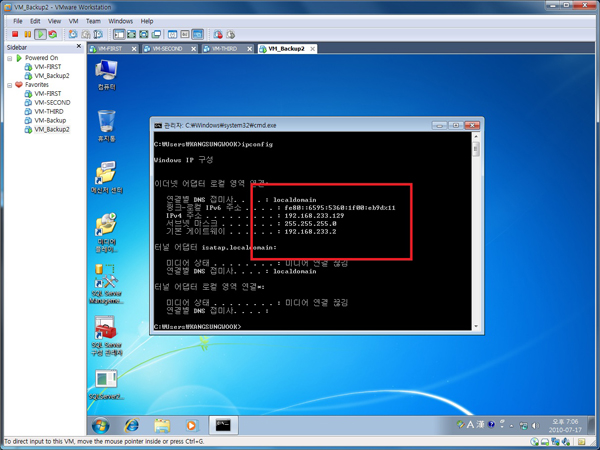Open the Help menu

coord(147,21)
